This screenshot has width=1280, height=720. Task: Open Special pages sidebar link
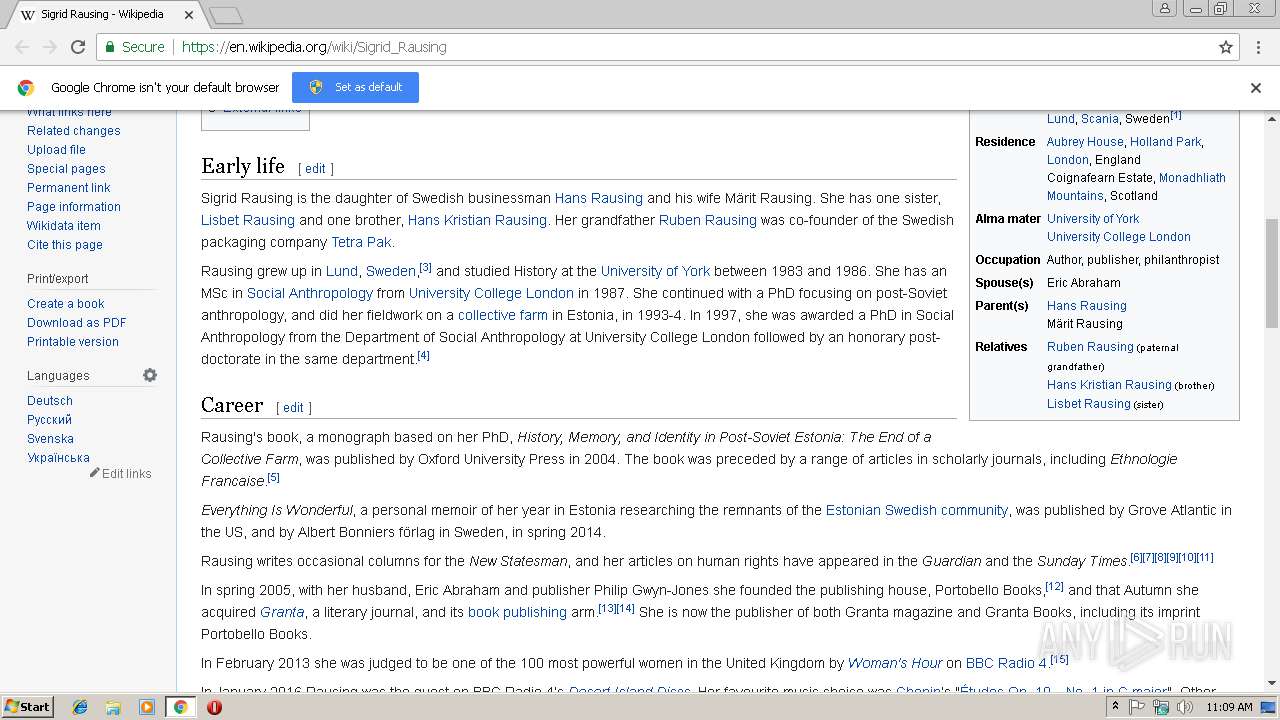coord(66,169)
